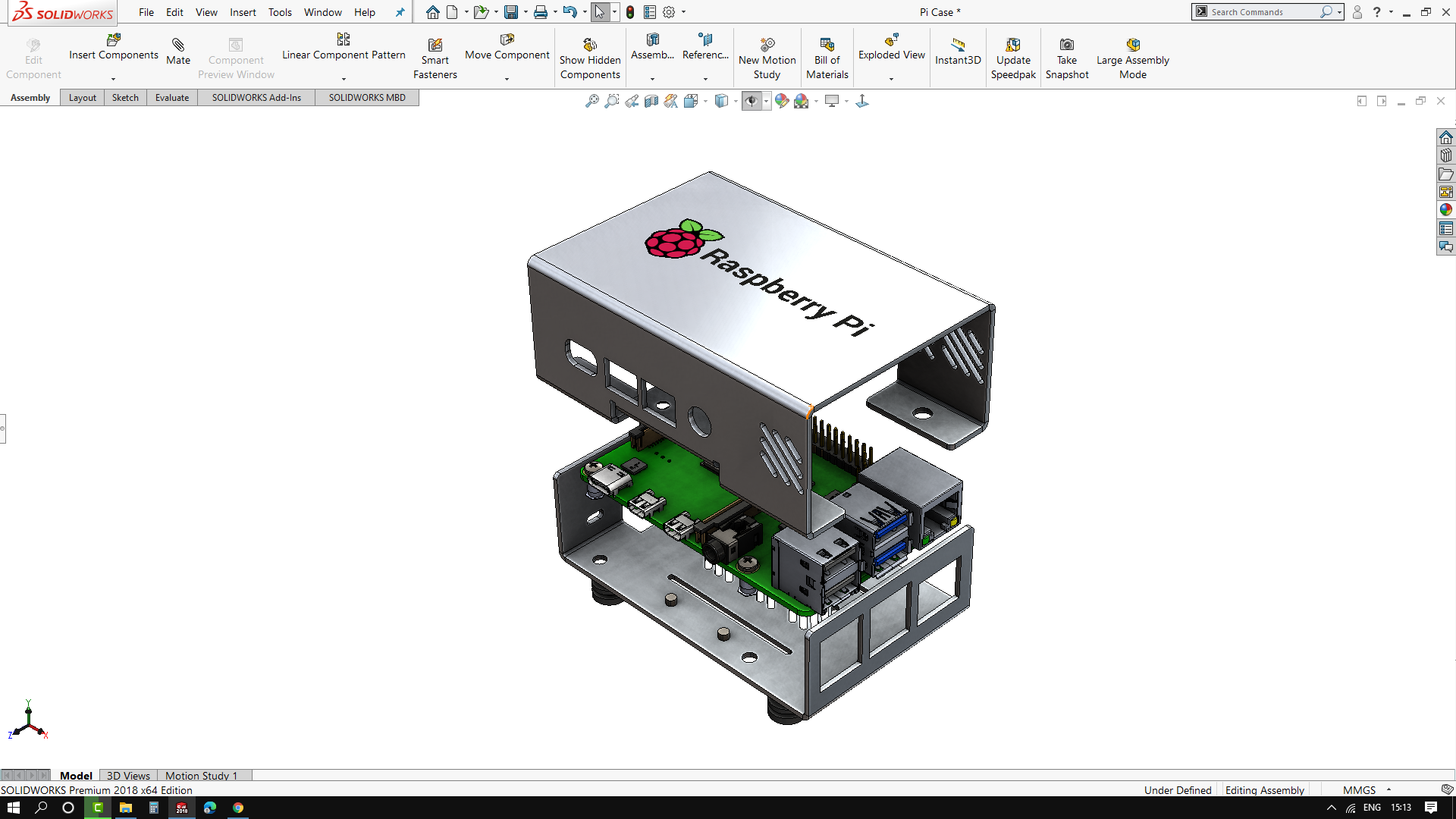Open the MMGS unit system arrow
The width and height of the screenshot is (1456, 819).
[1389, 789]
